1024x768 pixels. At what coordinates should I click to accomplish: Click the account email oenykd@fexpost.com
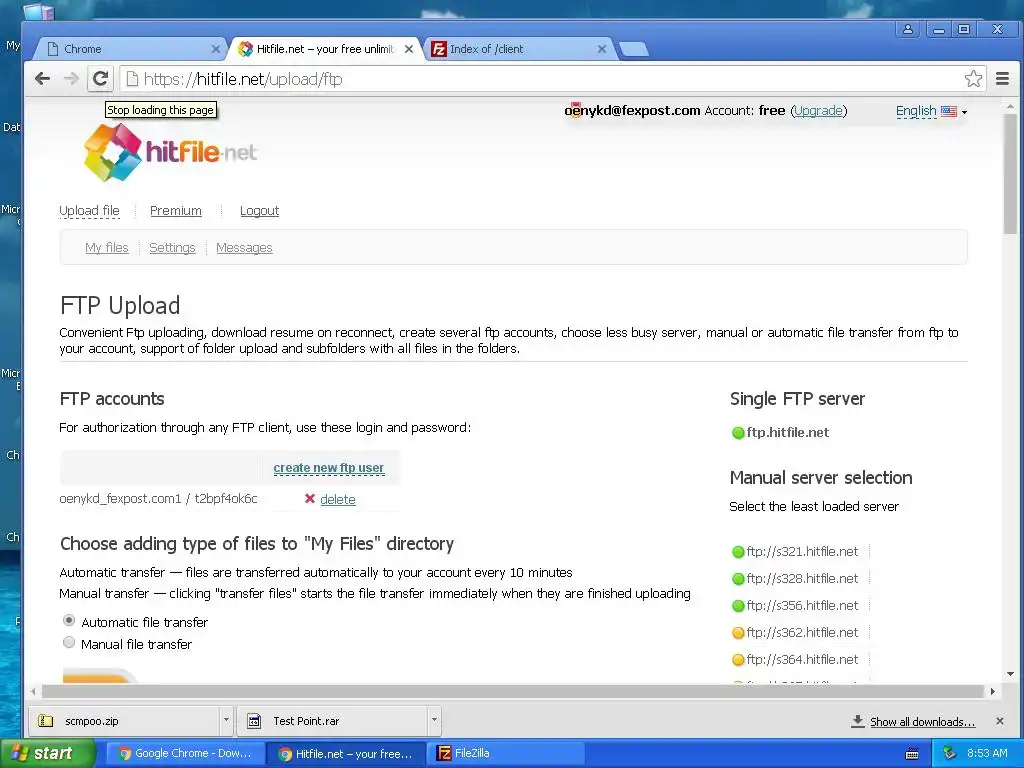pos(632,110)
